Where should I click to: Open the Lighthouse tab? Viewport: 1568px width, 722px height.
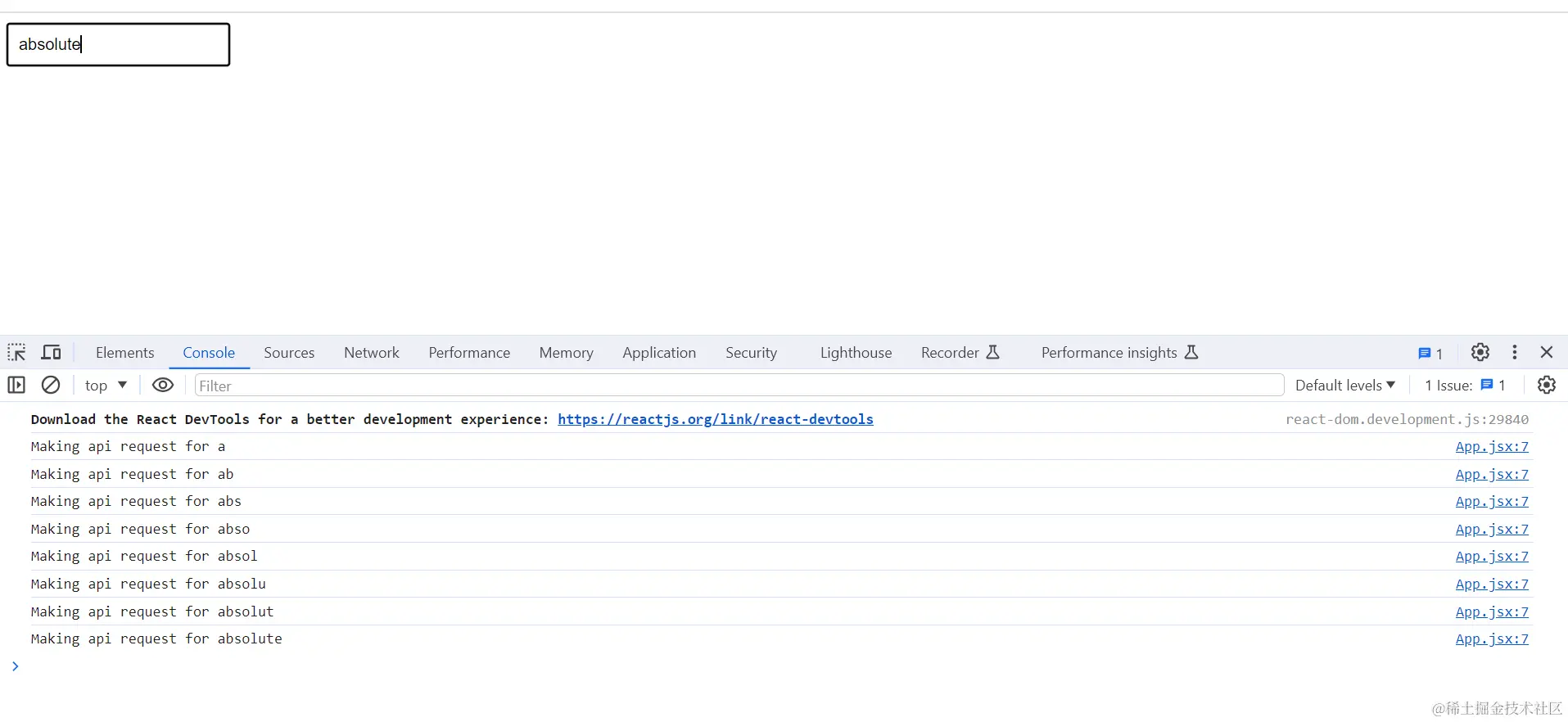856,353
